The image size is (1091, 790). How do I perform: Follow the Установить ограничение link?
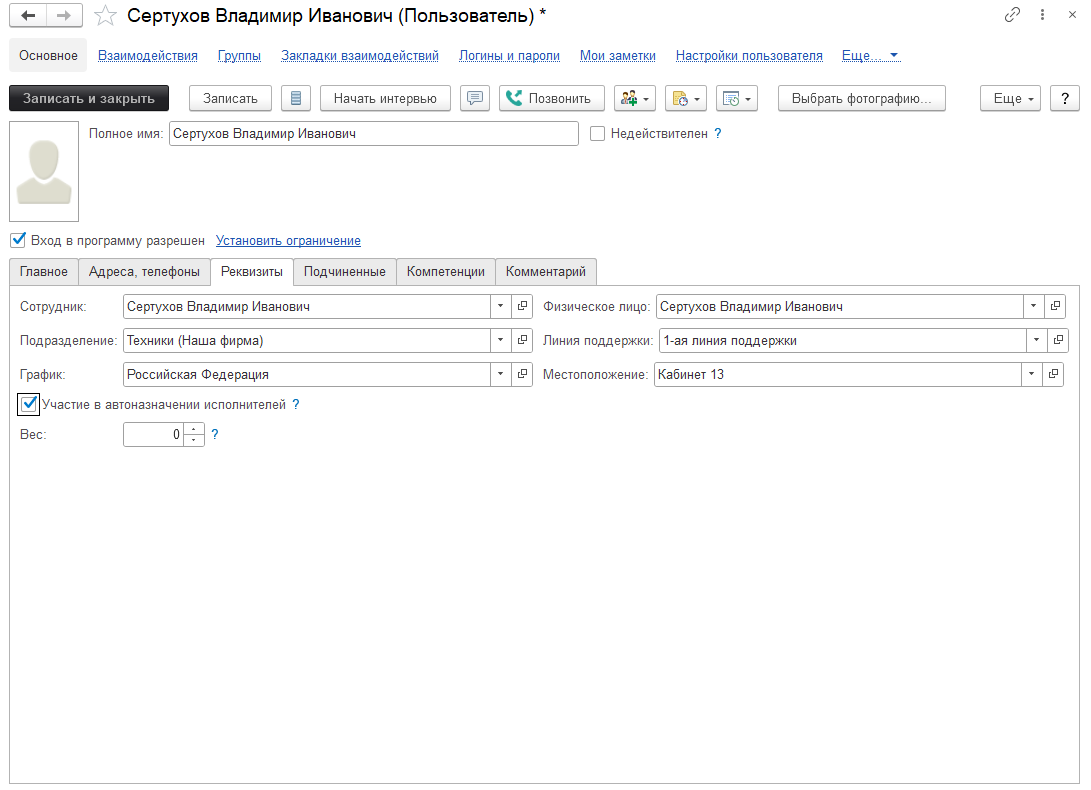(x=288, y=241)
